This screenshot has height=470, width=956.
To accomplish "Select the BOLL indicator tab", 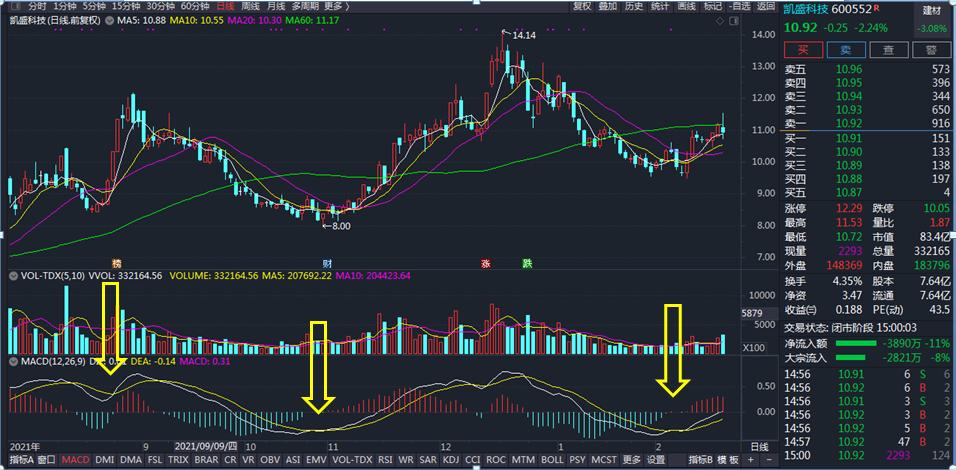I will [552, 459].
